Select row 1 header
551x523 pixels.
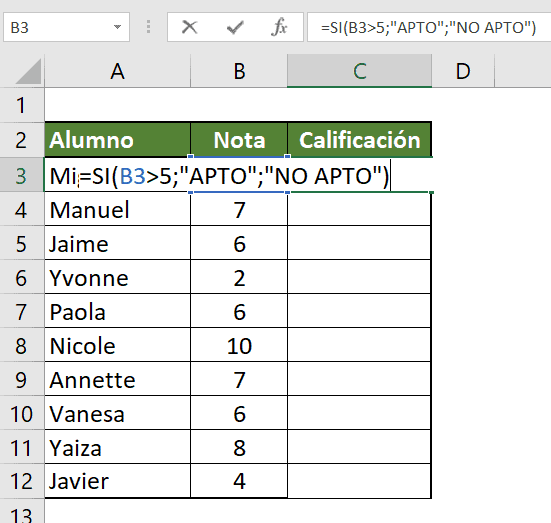[x=22, y=105]
